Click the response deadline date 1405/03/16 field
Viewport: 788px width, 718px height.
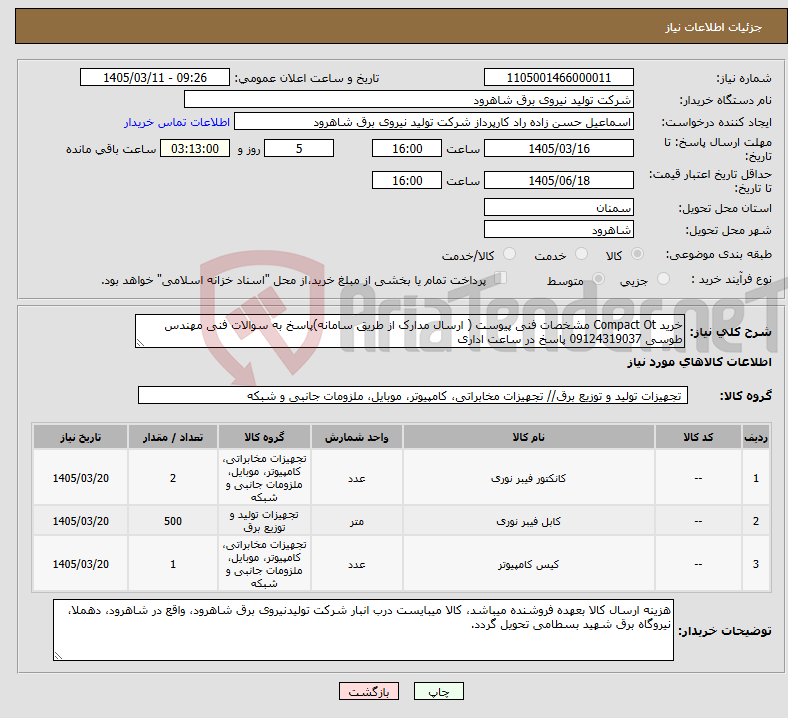pyautogui.click(x=558, y=149)
